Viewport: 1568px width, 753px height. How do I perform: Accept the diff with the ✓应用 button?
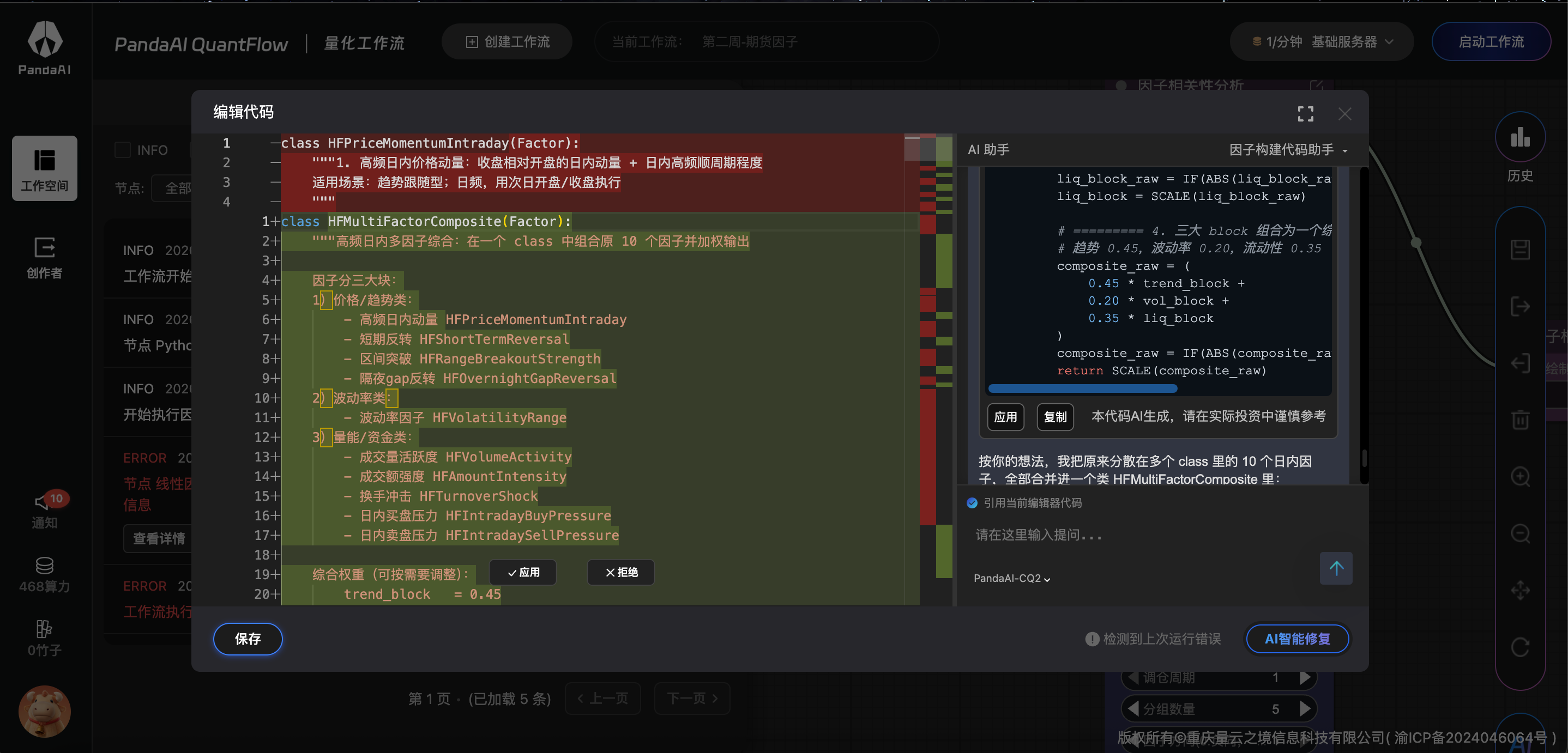[523, 572]
